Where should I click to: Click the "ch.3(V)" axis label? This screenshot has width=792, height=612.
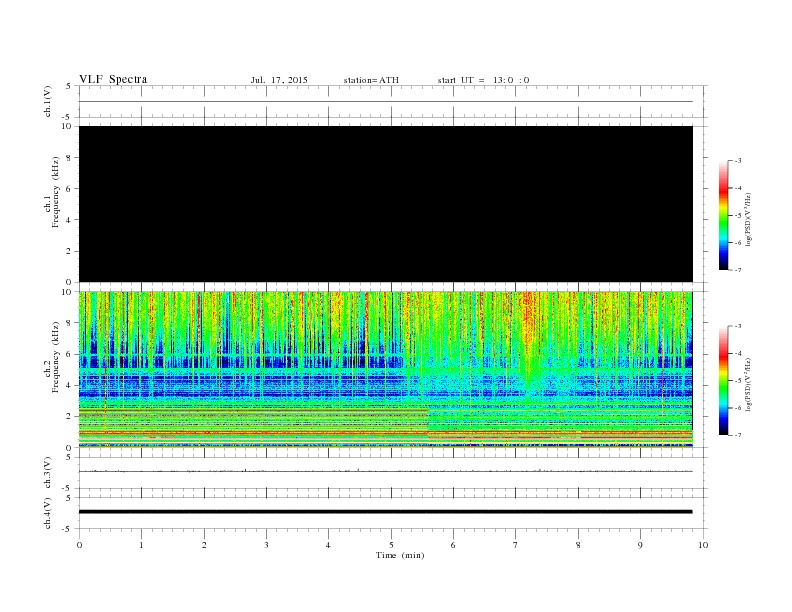pos(48,473)
